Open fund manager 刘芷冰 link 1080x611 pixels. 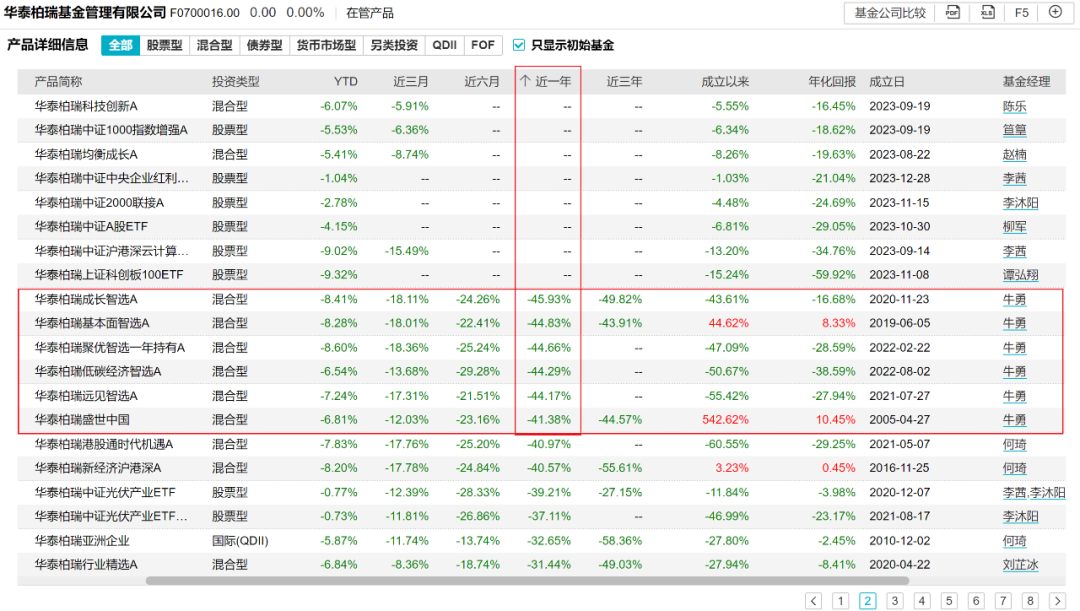tap(1020, 564)
